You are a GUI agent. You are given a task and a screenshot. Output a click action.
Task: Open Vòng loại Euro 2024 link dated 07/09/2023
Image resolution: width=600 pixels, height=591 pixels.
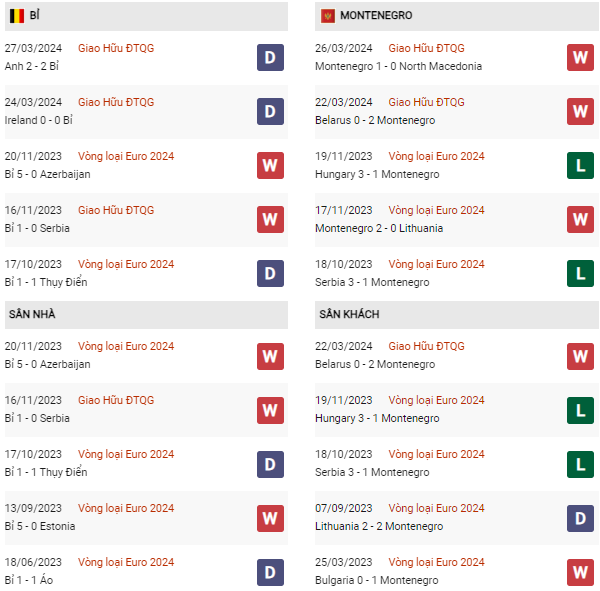coord(436,508)
